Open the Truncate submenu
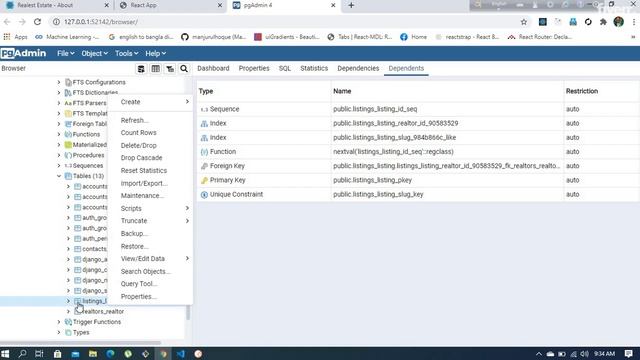Image resolution: width=640 pixels, height=360 pixels. 151,220
